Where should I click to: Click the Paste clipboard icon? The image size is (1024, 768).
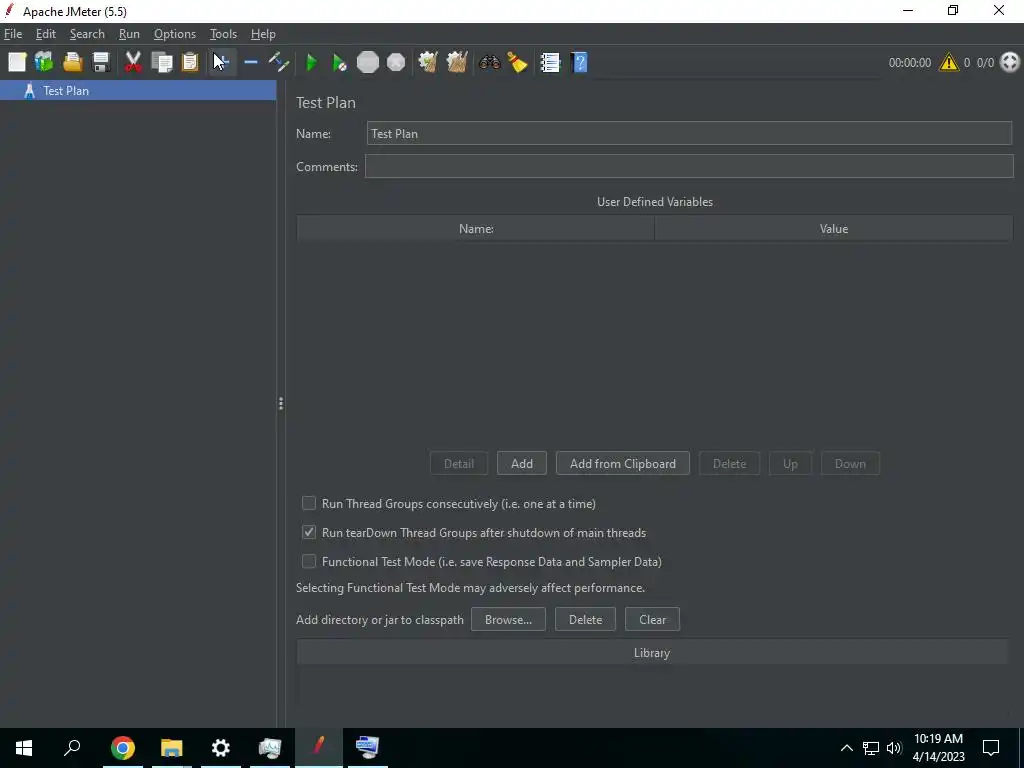point(190,62)
